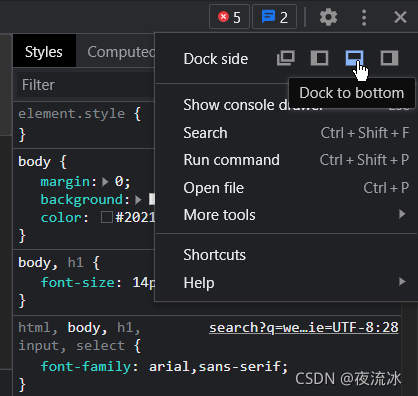Click the color swatch beside #2021
The height and width of the screenshot is (396, 418).
pyautogui.click(x=107, y=218)
